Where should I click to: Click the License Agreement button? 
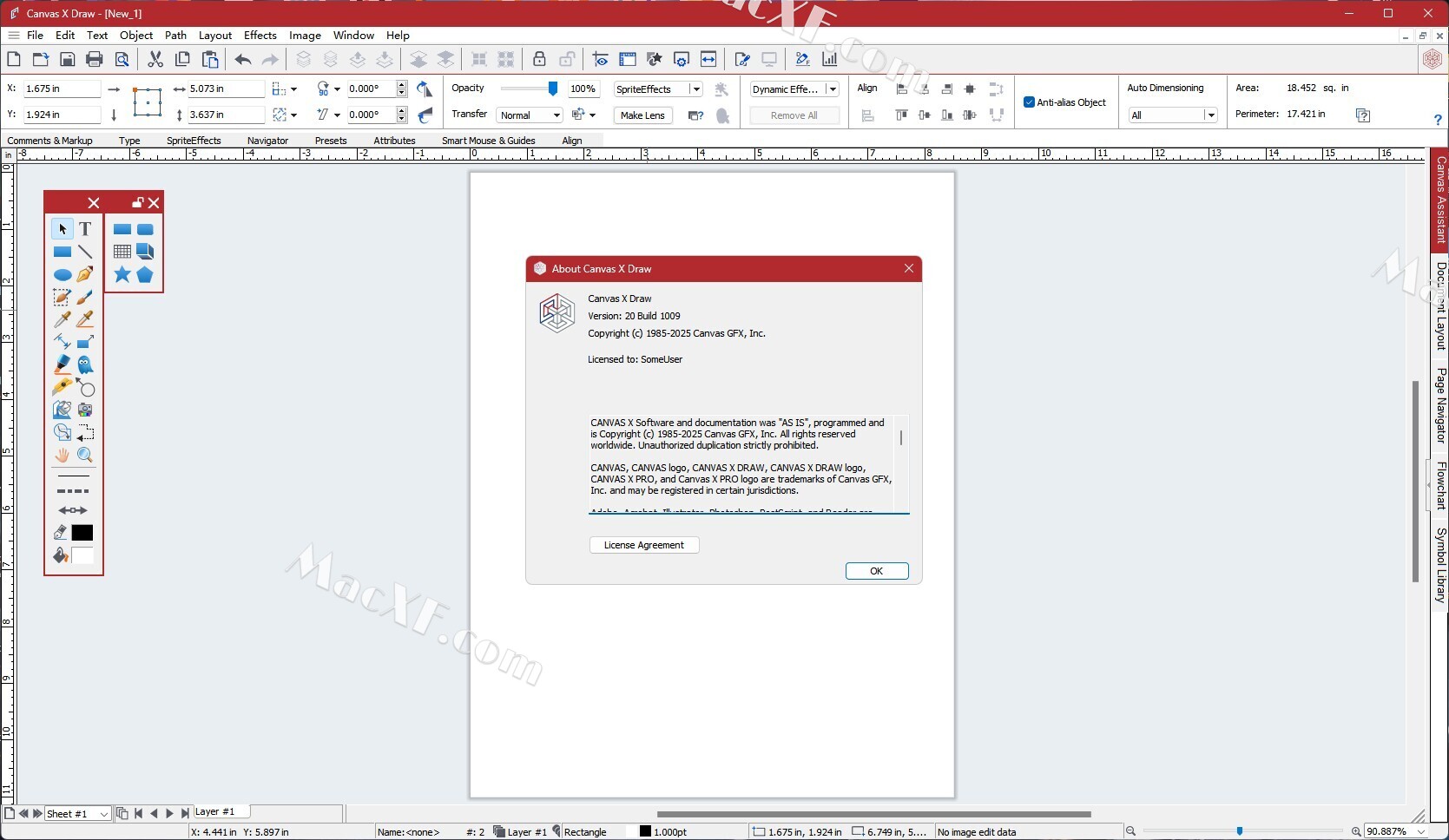(x=644, y=545)
